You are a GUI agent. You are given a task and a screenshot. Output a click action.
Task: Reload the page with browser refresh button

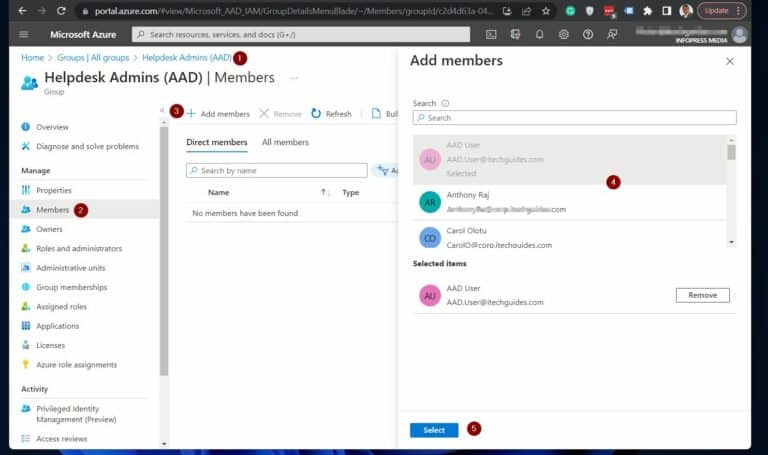click(61, 11)
